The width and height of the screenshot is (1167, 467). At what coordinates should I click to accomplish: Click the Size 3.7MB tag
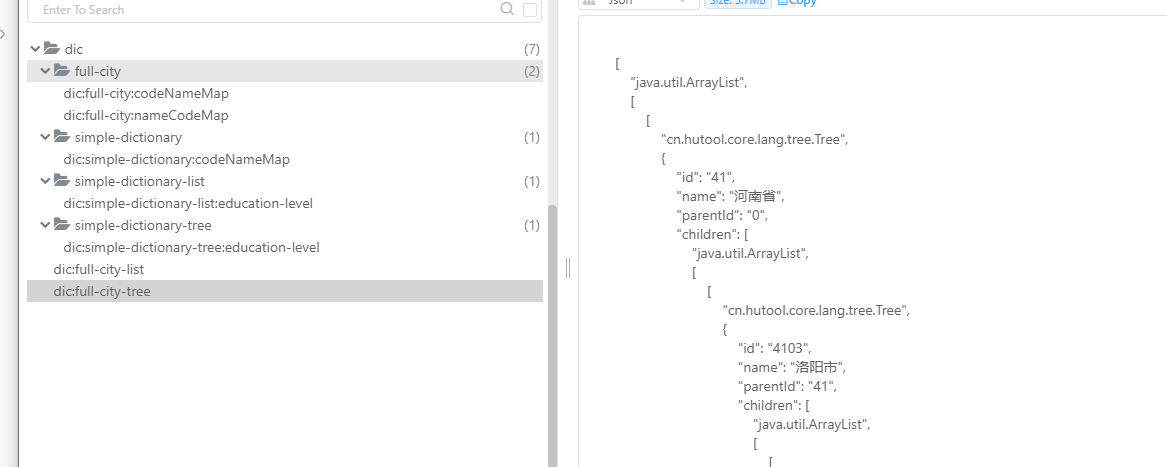point(738,2)
